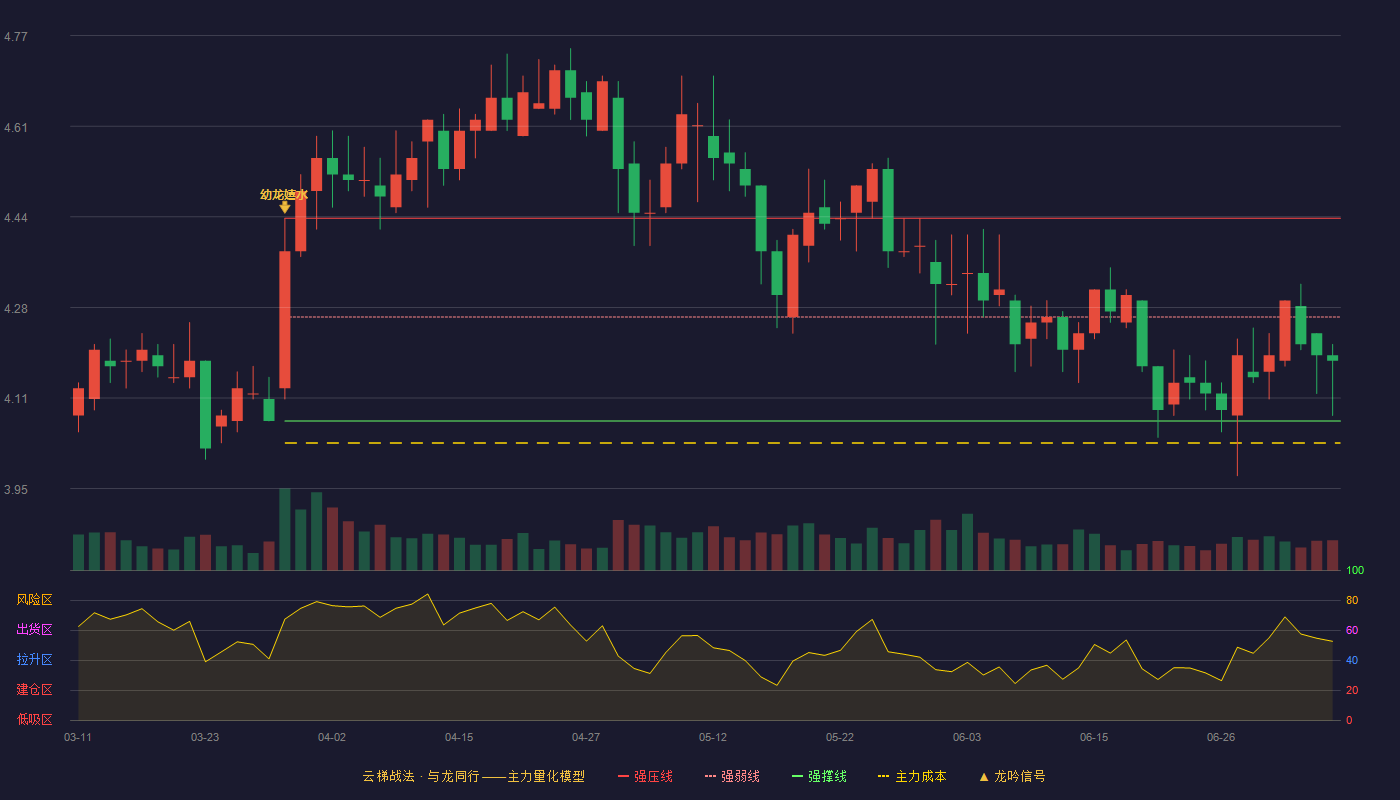Click the pink dotted 强弱线 line on chart
Image resolution: width=1400 pixels, height=800 pixels.
[x=815, y=317]
